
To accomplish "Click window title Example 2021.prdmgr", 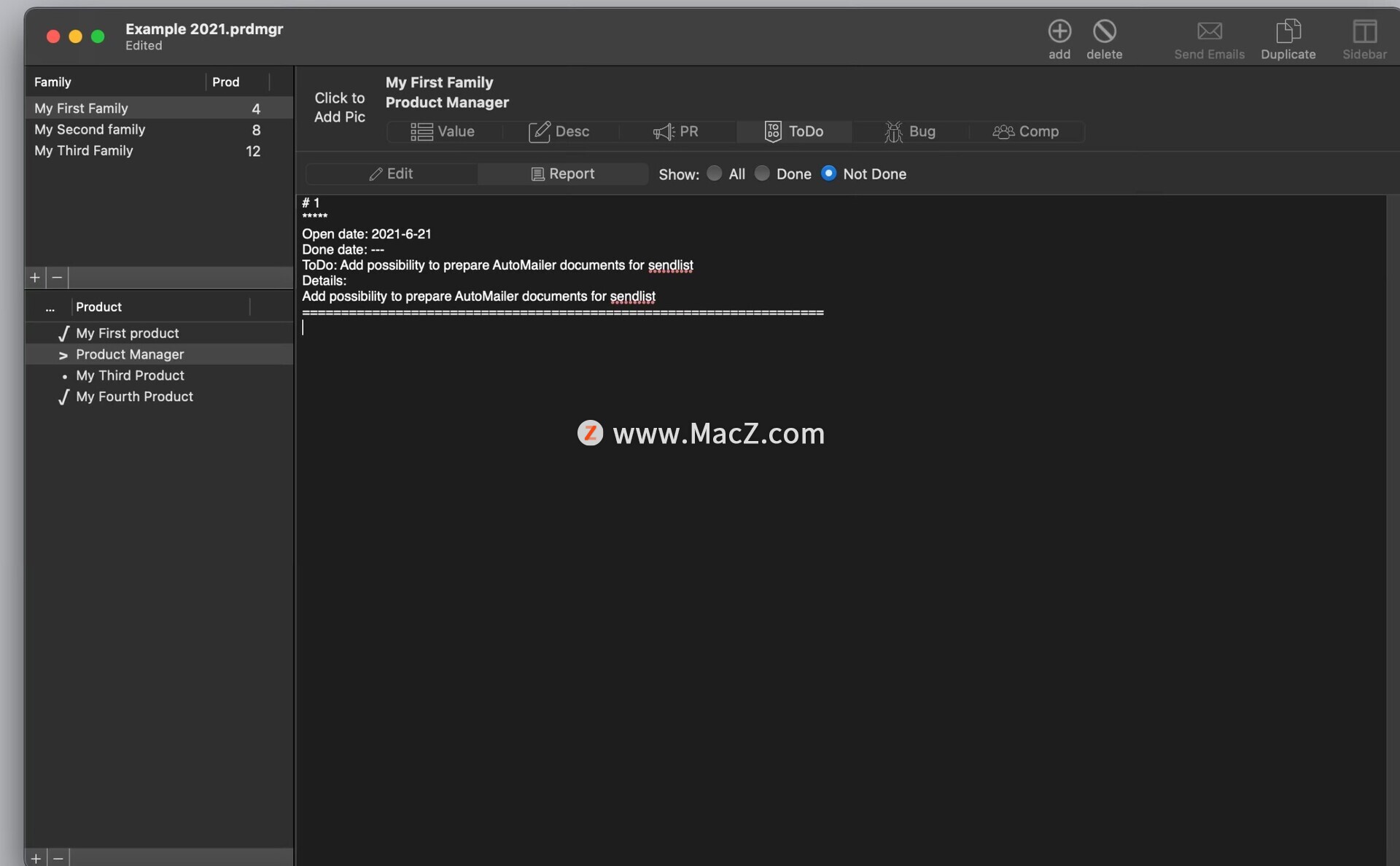I will pyautogui.click(x=204, y=29).
